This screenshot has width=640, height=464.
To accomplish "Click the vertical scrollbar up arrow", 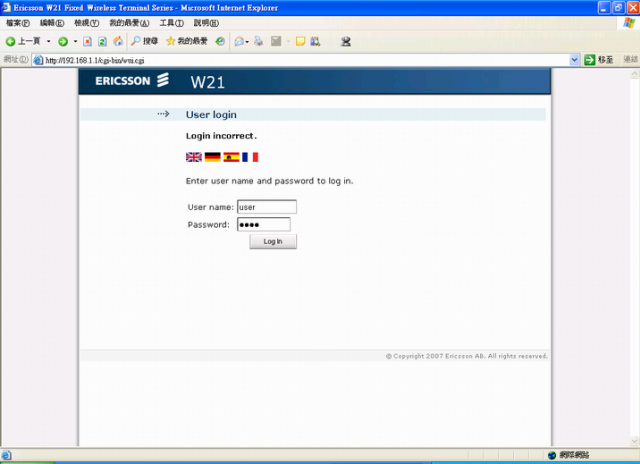I will pos(635,74).
